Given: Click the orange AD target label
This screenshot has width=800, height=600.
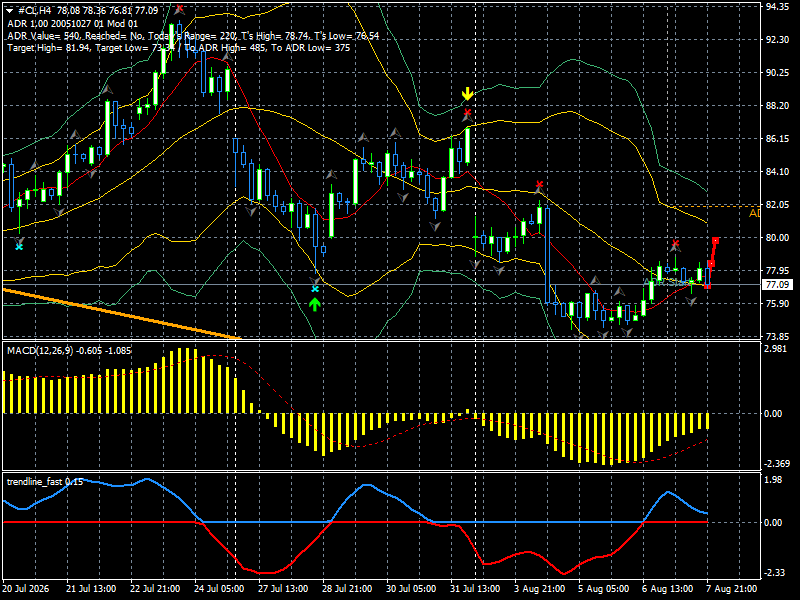Looking at the screenshot, I should (754, 213).
